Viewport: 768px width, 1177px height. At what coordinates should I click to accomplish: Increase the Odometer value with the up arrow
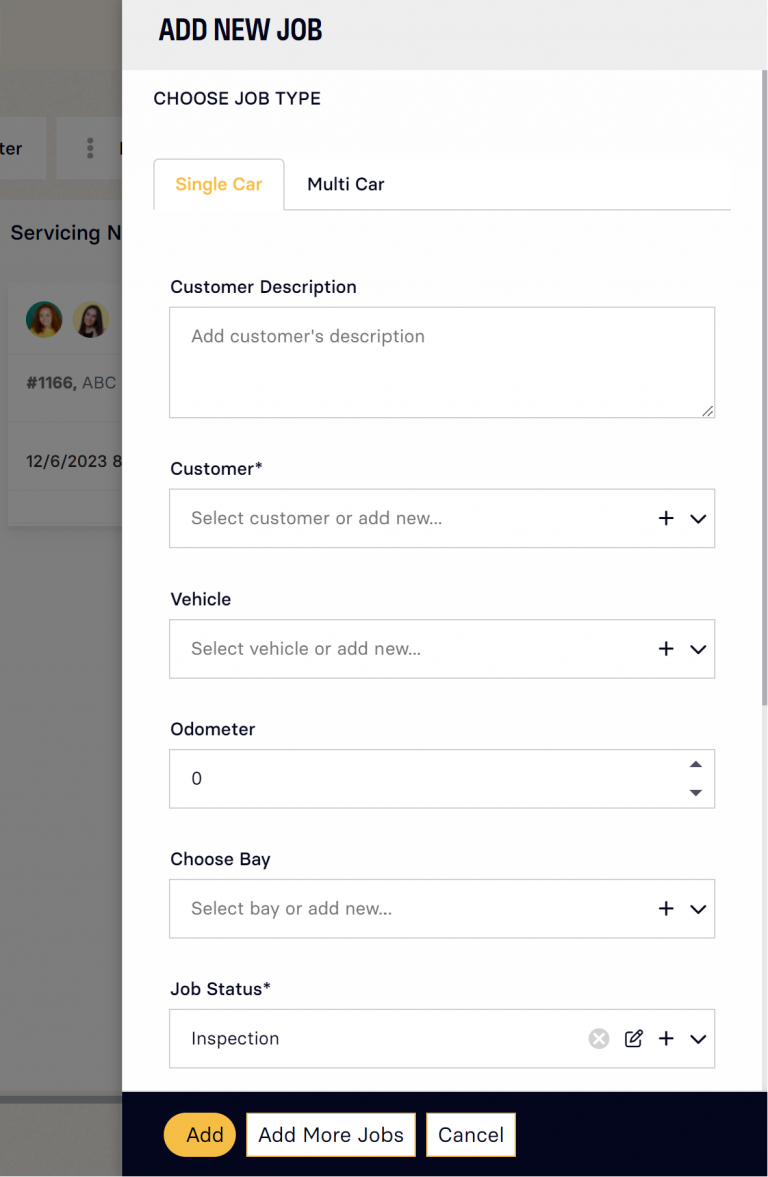click(695, 763)
